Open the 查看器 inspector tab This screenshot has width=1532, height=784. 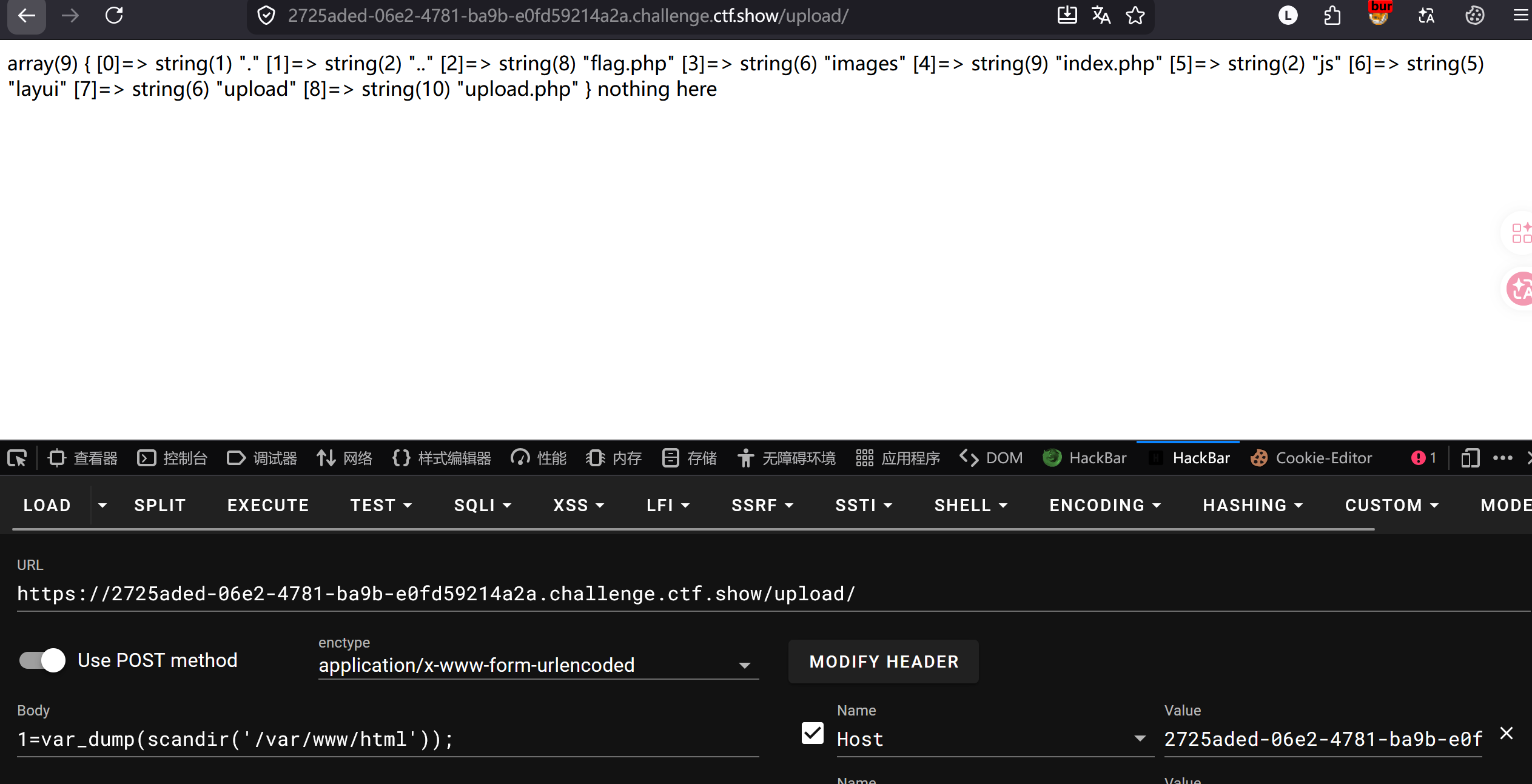pos(82,458)
